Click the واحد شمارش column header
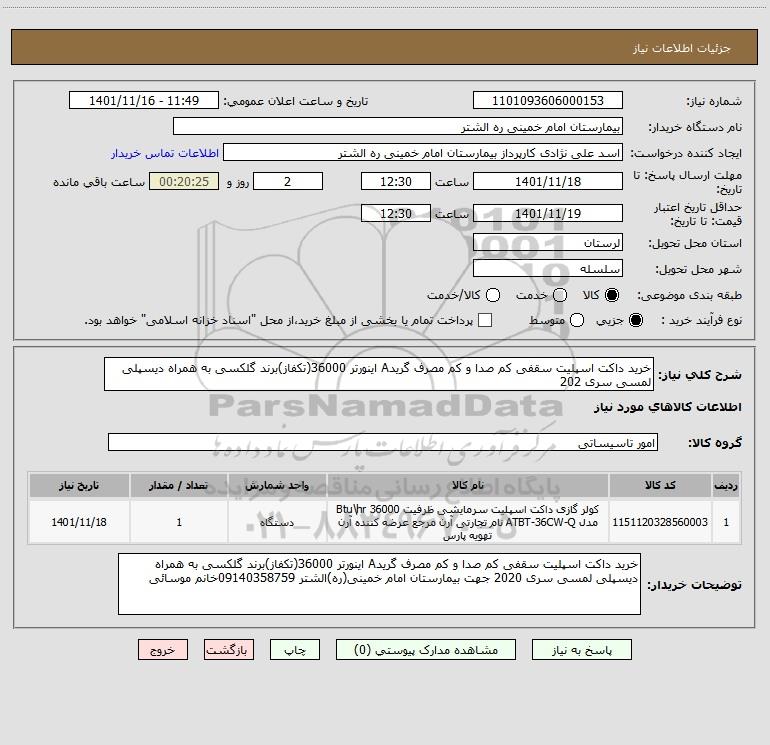 click(x=277, y=486)
